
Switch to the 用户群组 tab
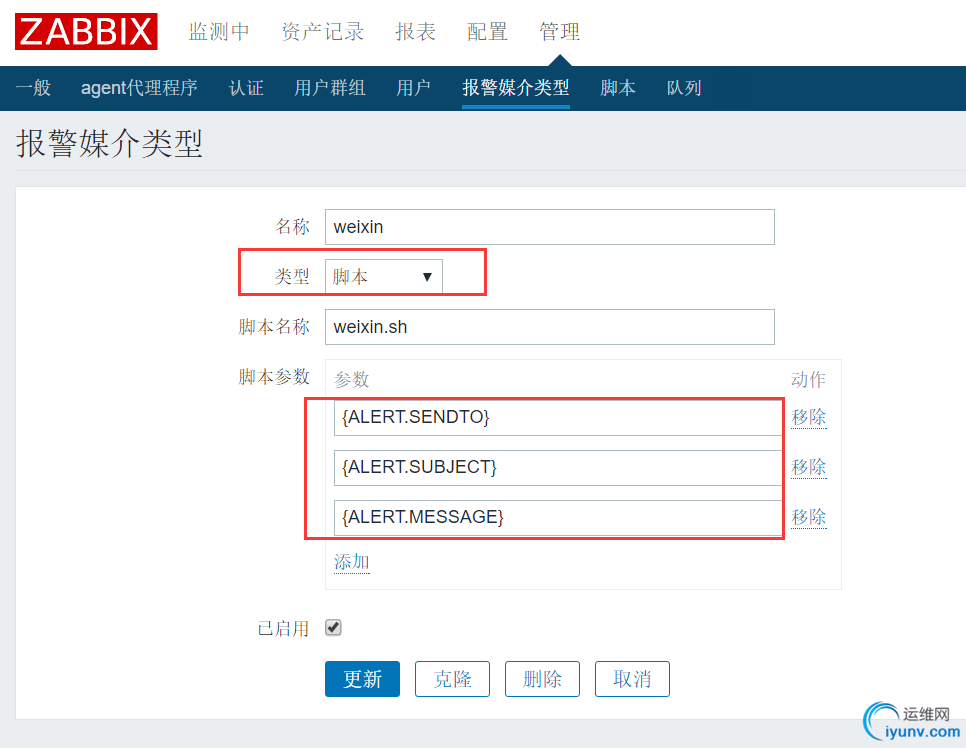tap(330, 88)
